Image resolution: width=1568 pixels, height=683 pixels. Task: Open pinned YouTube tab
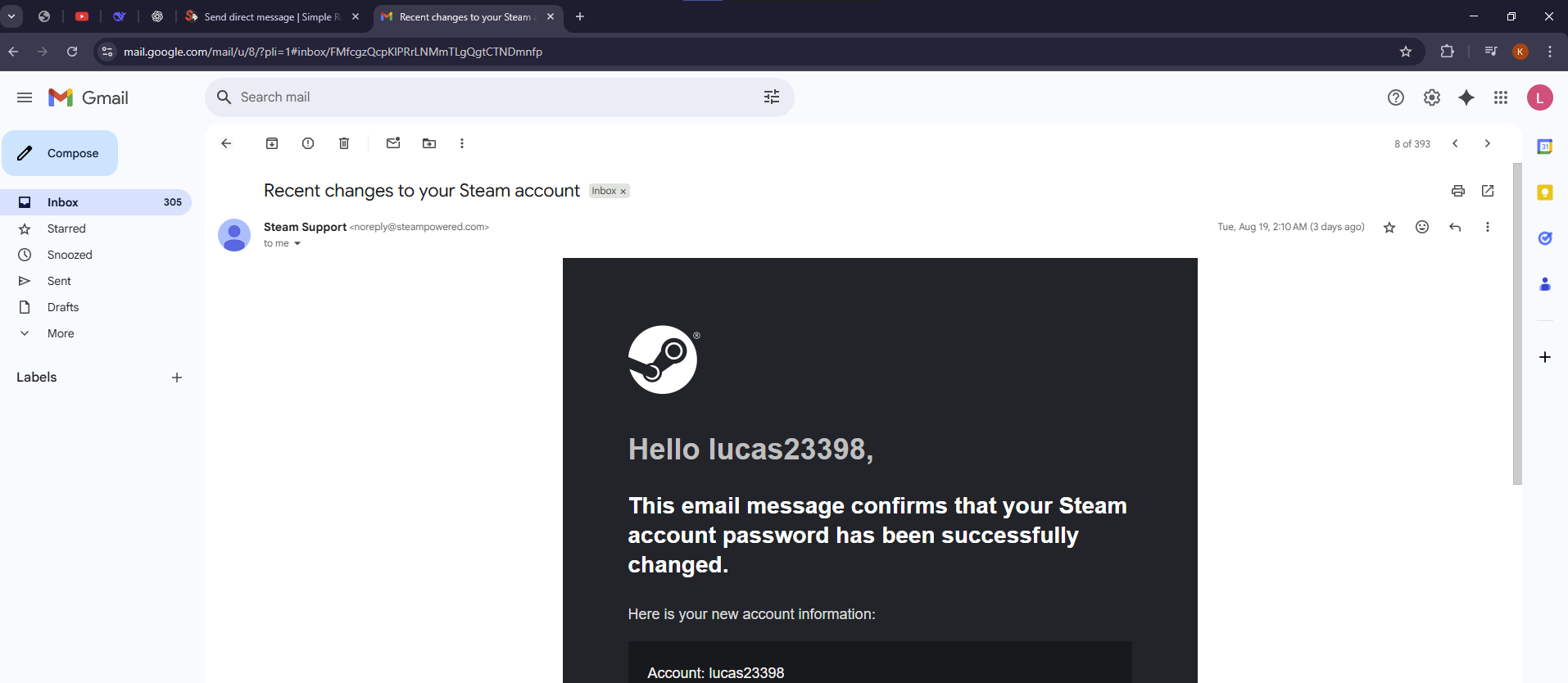point(82,16)
